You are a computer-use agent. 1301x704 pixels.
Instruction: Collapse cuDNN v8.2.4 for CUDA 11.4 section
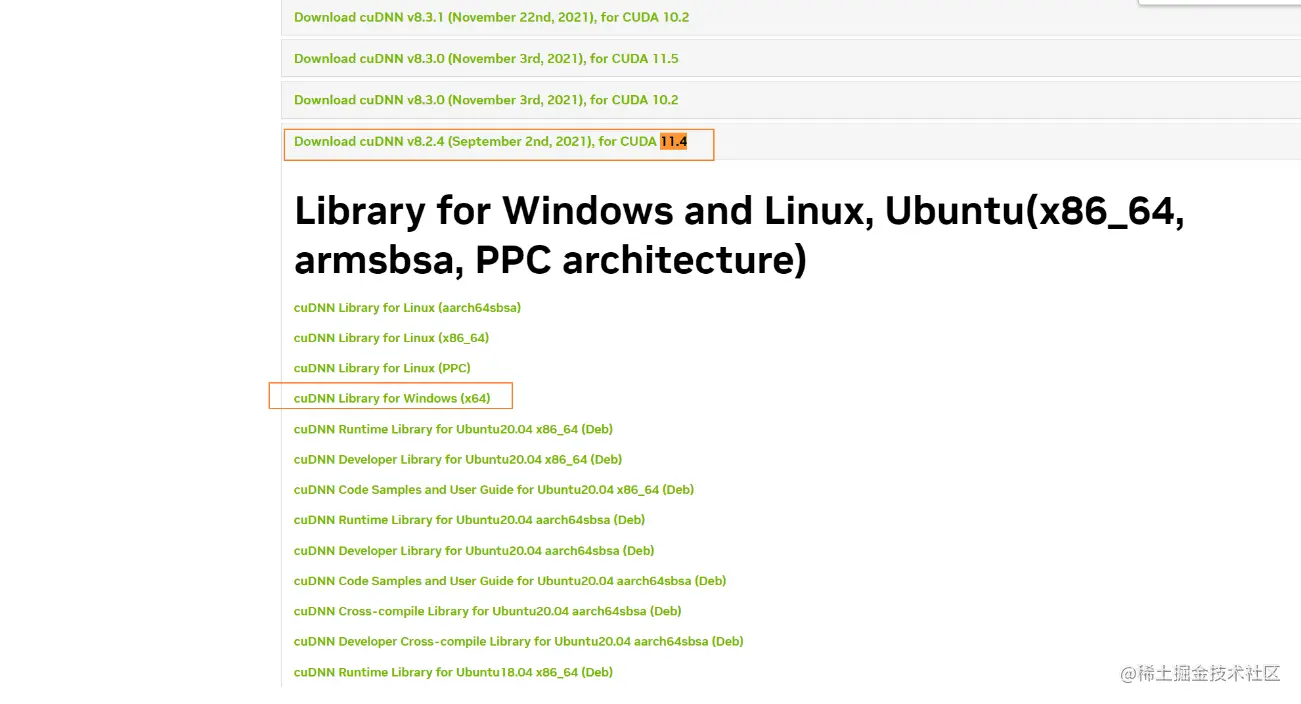click(x=491, y=142)
